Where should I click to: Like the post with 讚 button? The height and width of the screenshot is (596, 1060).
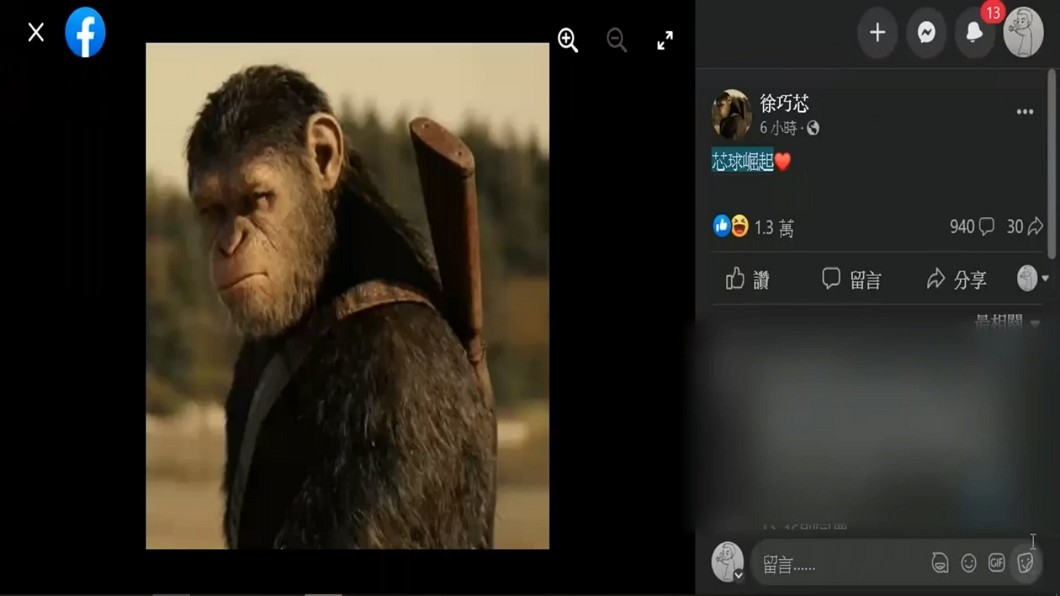(748, 279)
